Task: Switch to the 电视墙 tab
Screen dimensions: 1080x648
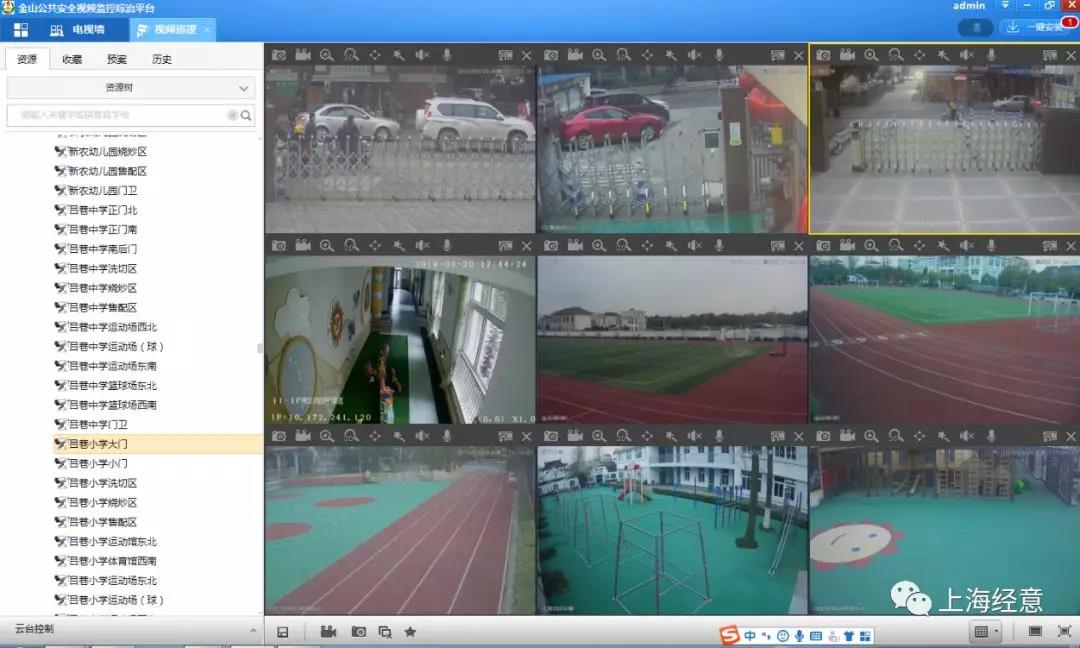Action: pyautogui.click(x=77, y=30)
